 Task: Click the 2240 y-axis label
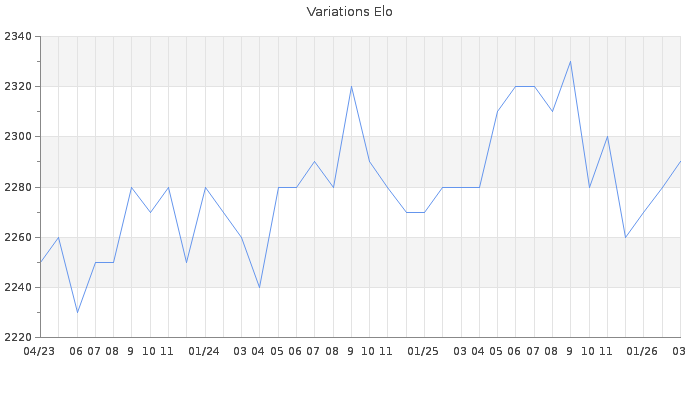tap(17, 287)
